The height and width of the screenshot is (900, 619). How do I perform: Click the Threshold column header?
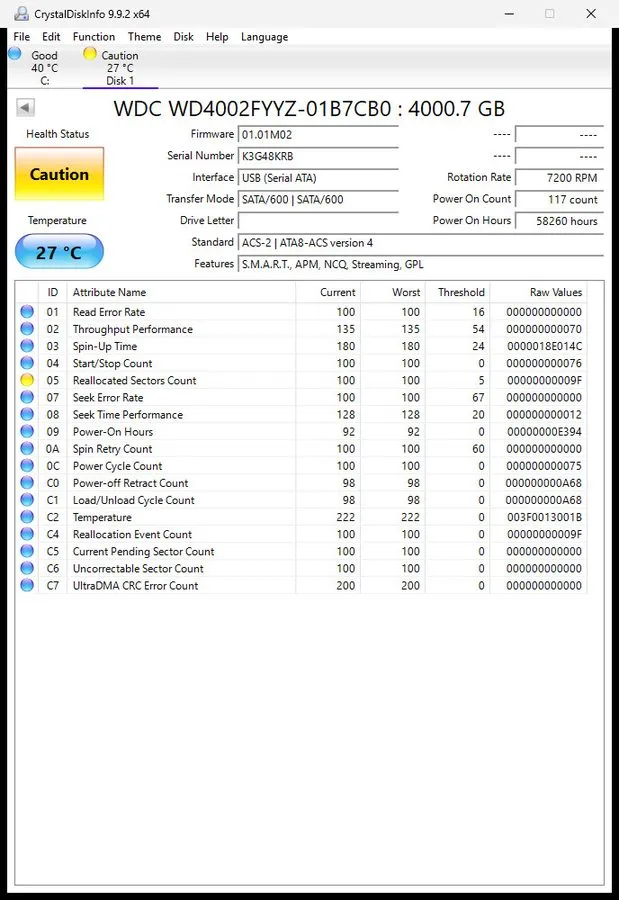(458, 292)
